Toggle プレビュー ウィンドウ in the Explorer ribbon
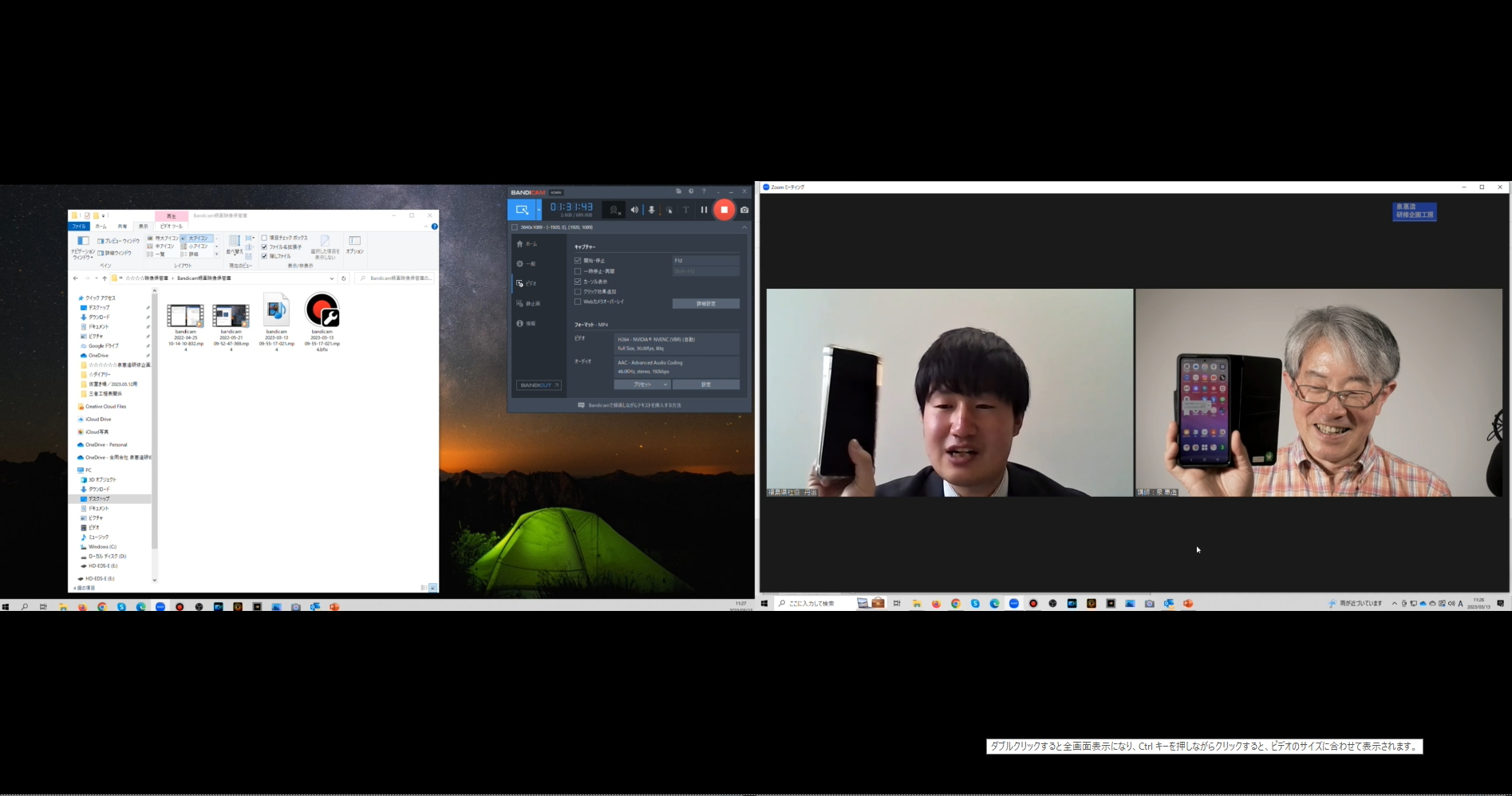 118,241
